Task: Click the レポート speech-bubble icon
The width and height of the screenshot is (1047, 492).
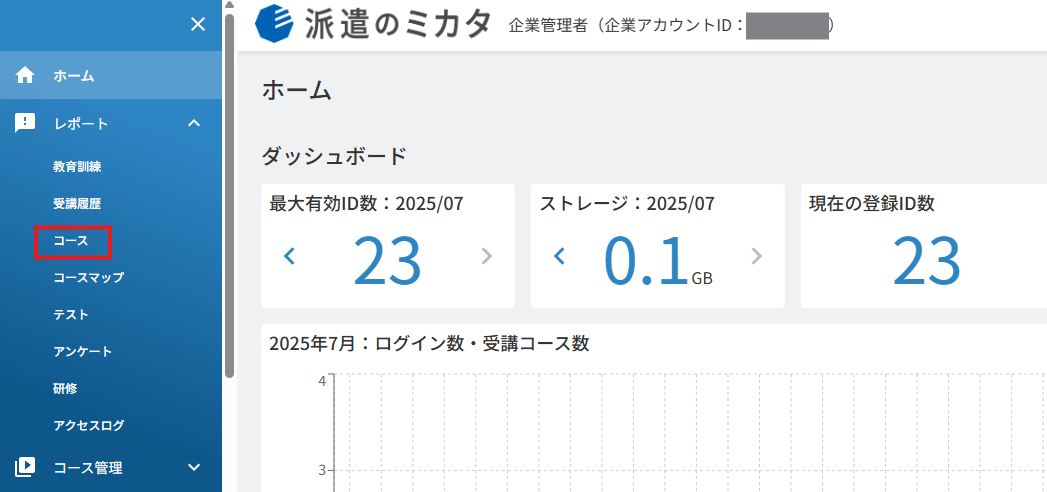Action: tap(25, 123)
